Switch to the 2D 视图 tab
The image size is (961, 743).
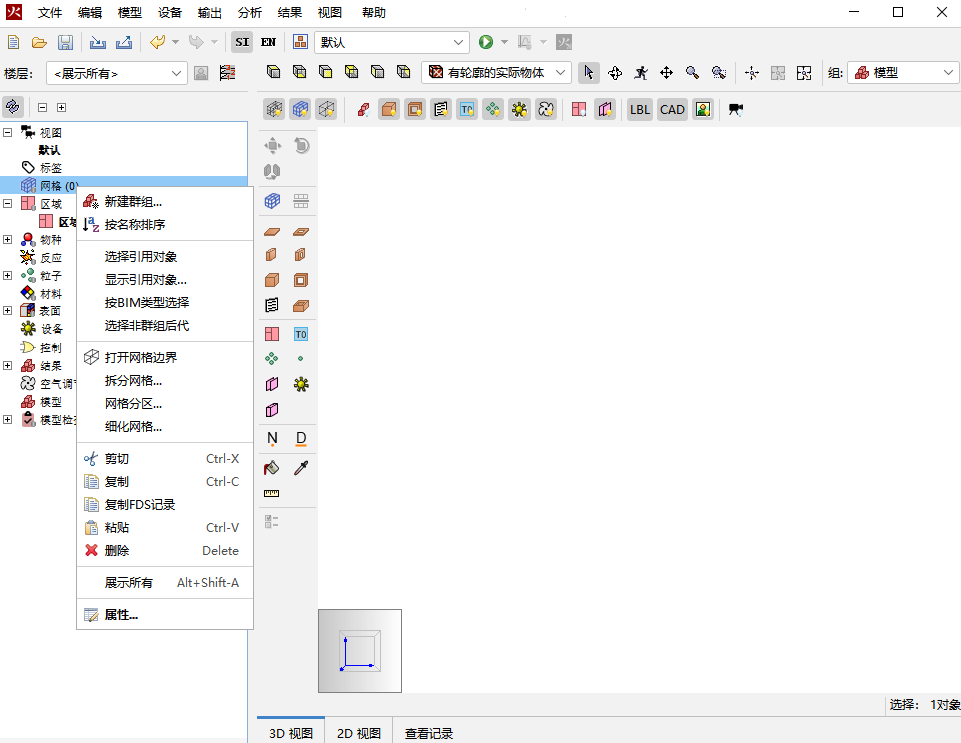[358, 733]
